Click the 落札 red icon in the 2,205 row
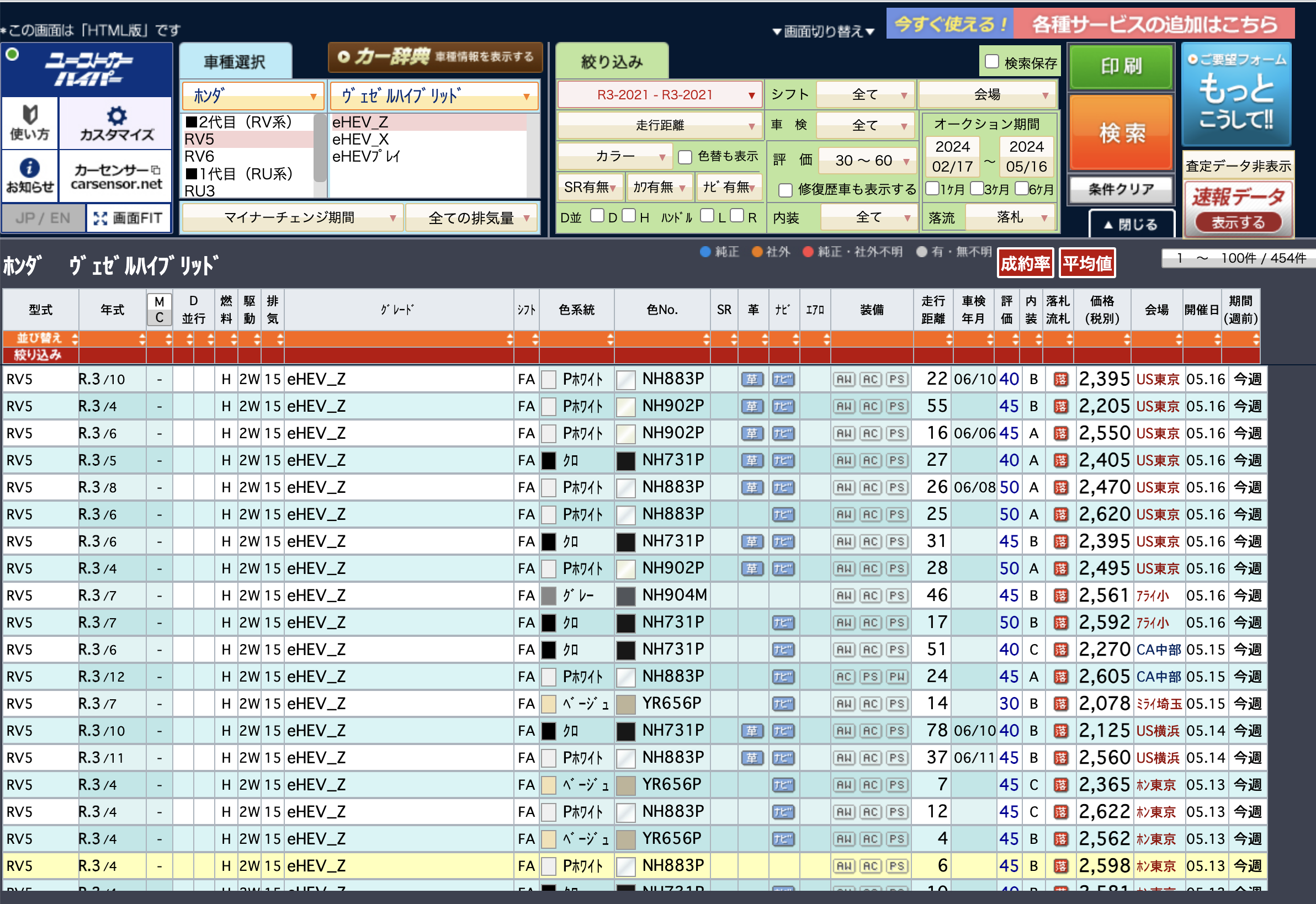The width and height of the screenshot is (1316, 904). click(1060, 407)
